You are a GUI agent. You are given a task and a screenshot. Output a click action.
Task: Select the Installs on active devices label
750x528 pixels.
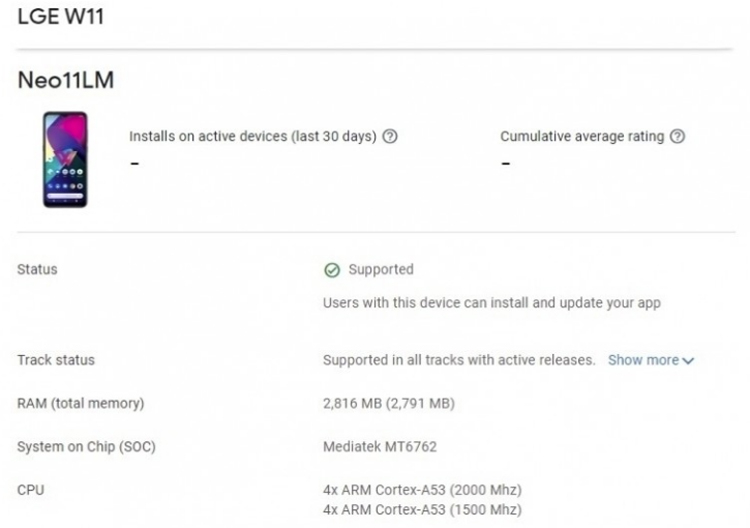pos(253,136)
